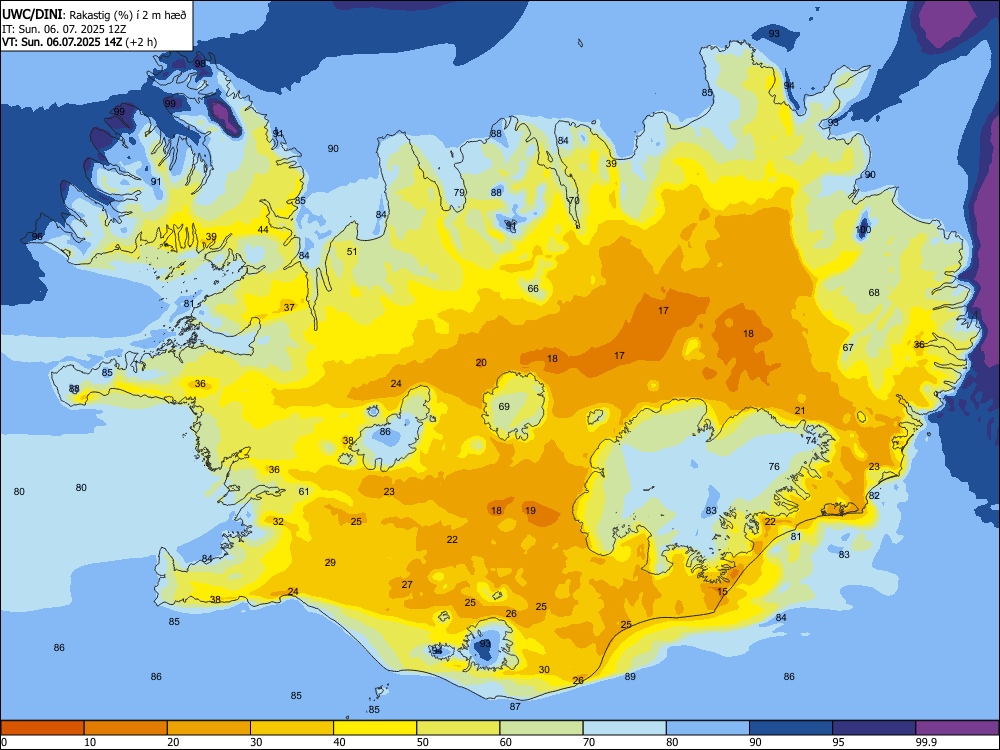Click the '99.9' legend tick label
Screen dimensions: 1000x750
click(926, 742)
